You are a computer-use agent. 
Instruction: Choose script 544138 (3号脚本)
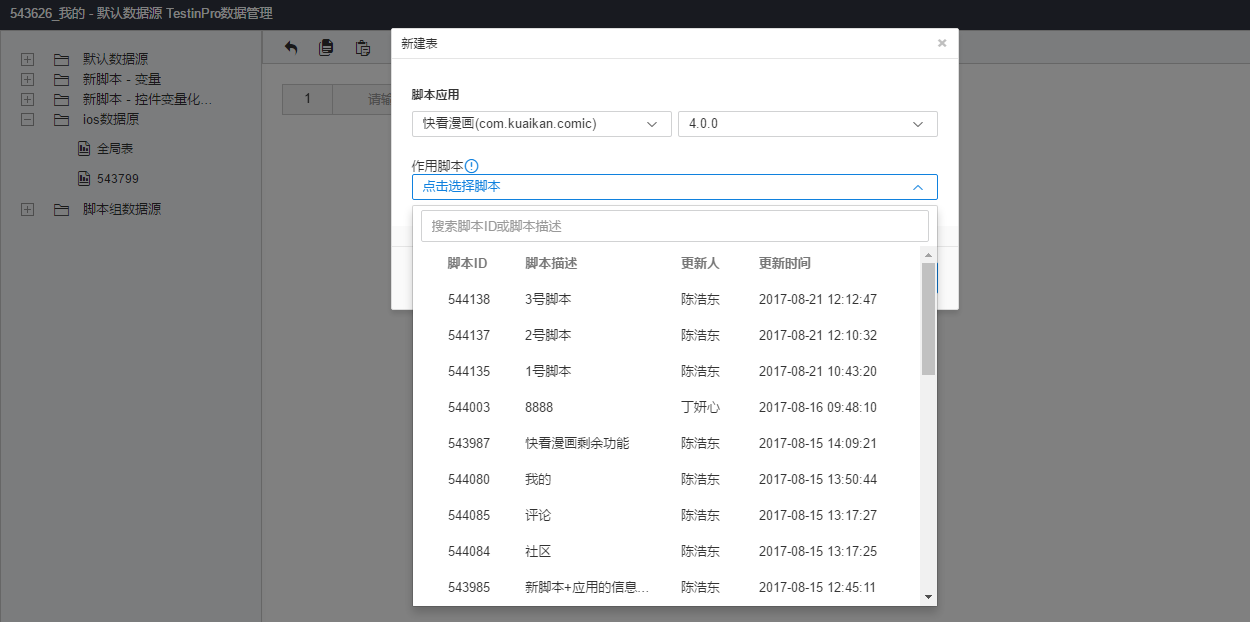pos(667,299)
